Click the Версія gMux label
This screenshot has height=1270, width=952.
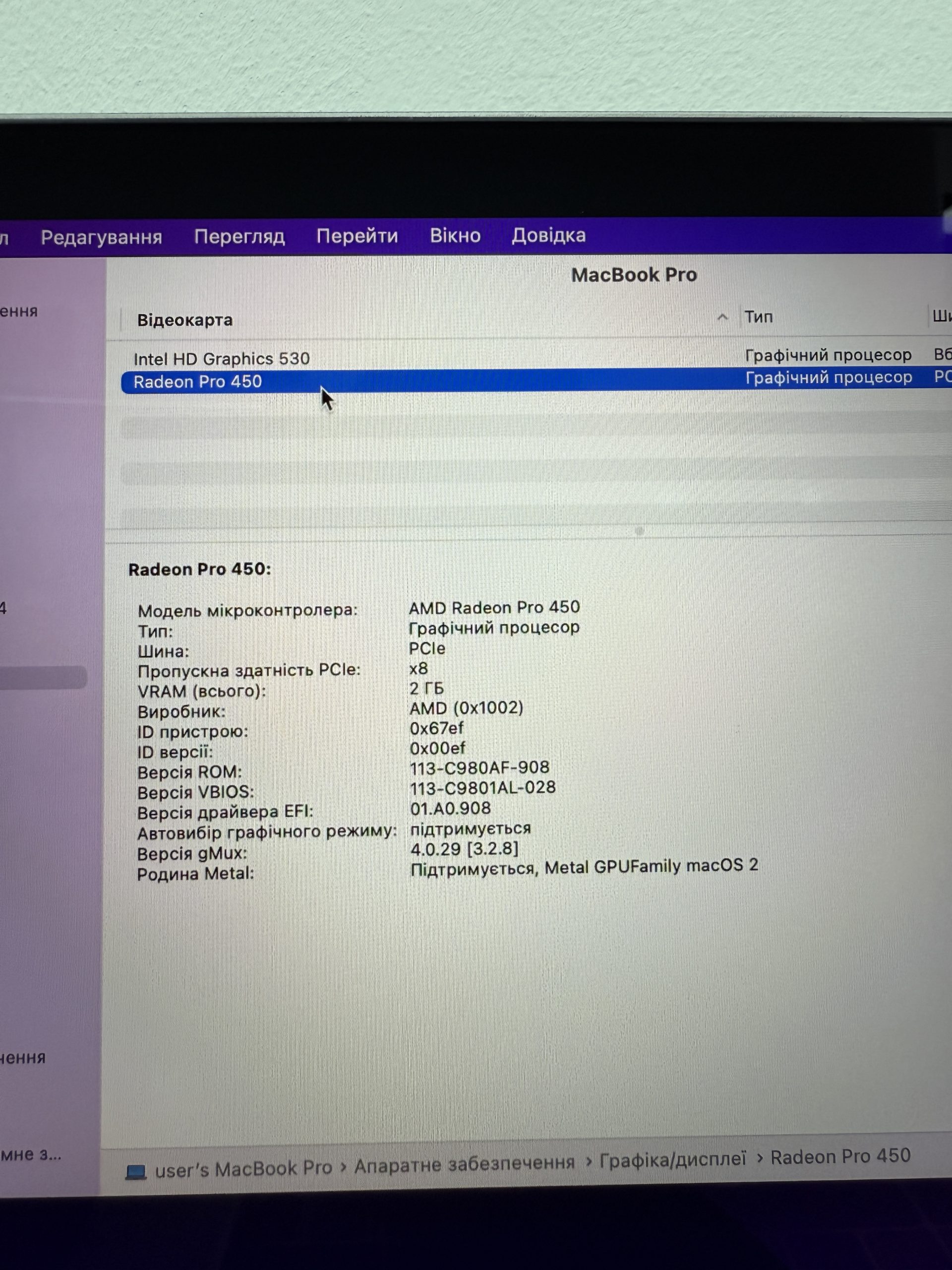click(192, 854)
